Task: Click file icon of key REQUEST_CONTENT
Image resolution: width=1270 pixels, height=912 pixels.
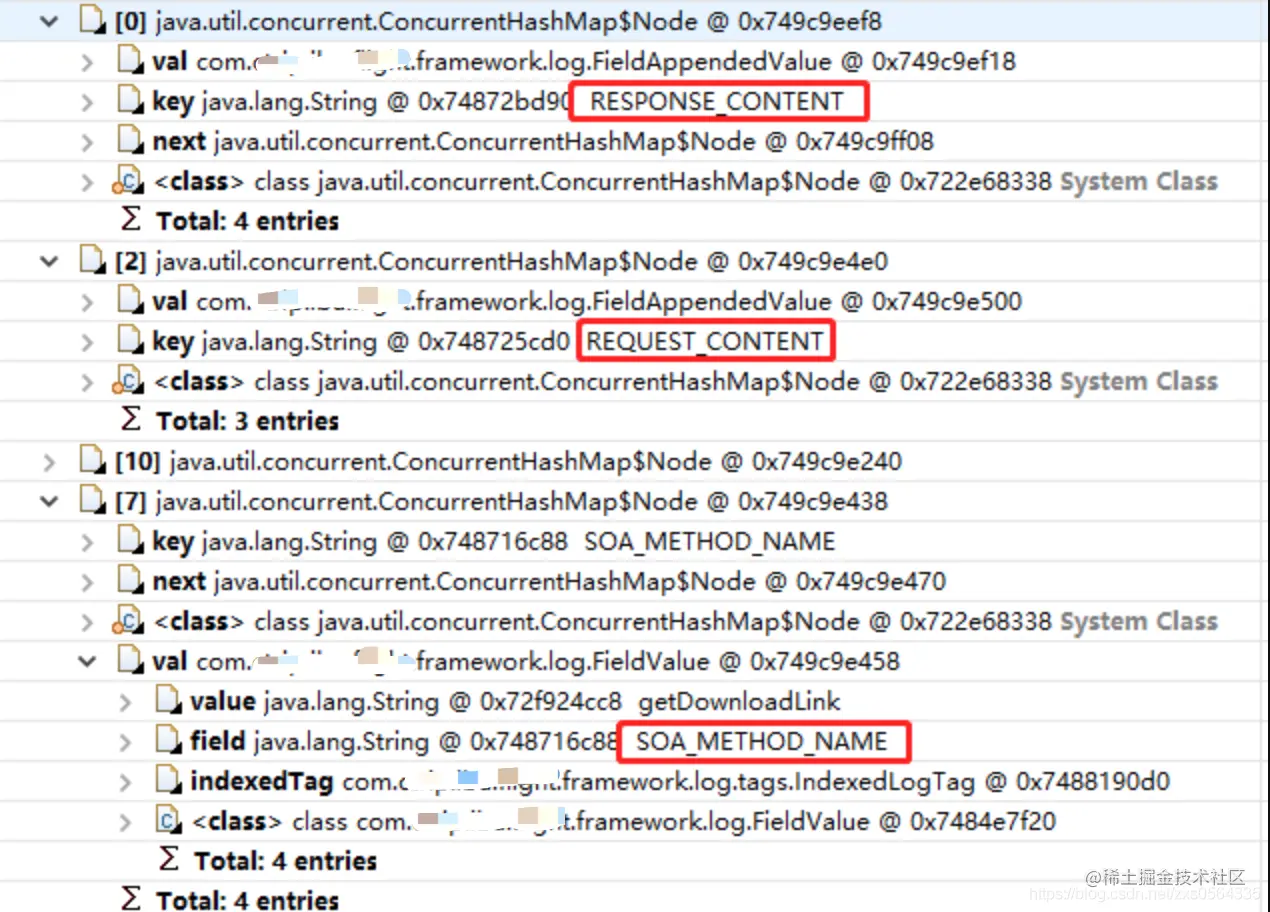Action: [x=130, y=341]
